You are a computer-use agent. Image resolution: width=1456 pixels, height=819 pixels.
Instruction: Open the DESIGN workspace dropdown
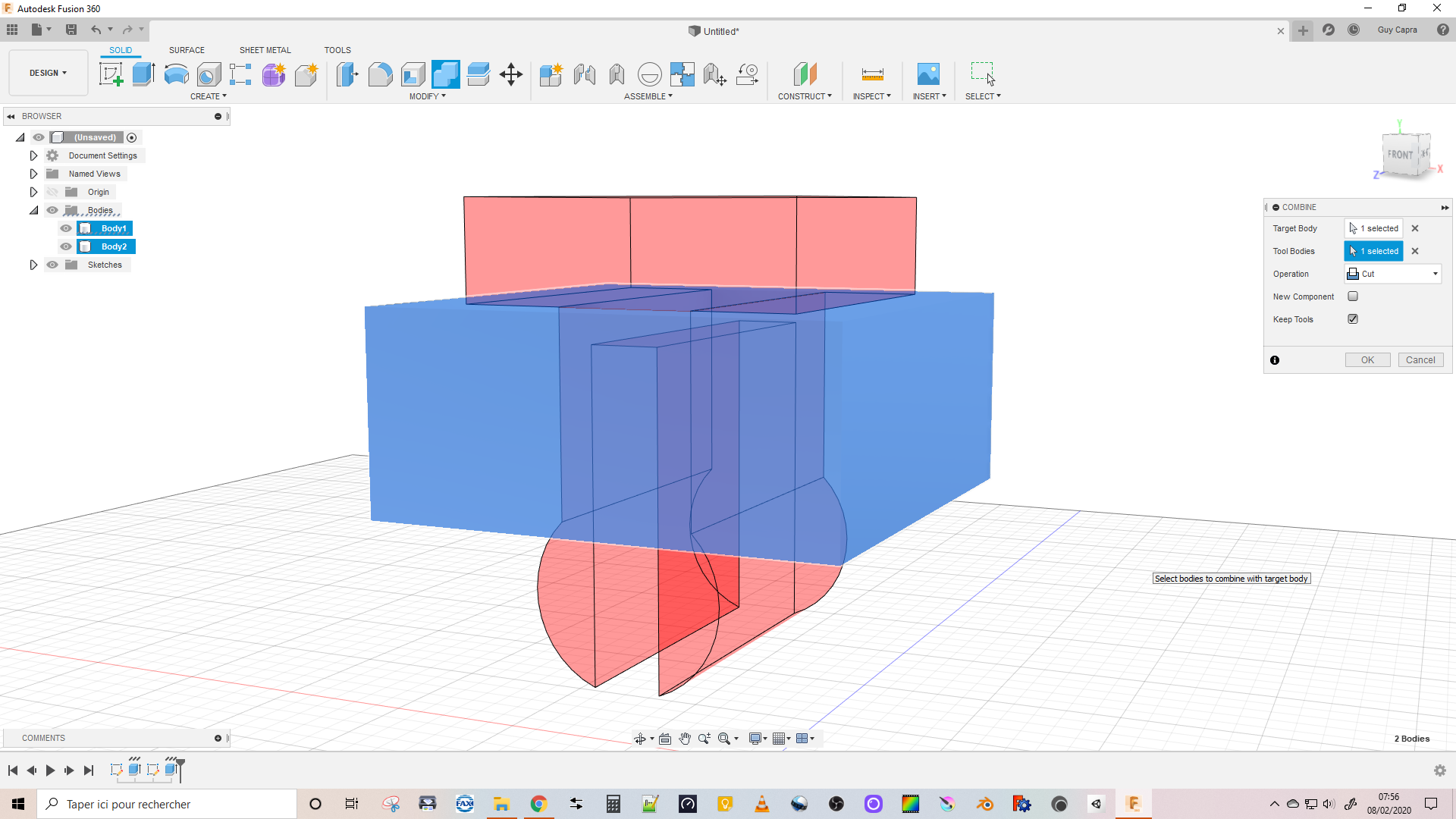[x=48, y=73]
